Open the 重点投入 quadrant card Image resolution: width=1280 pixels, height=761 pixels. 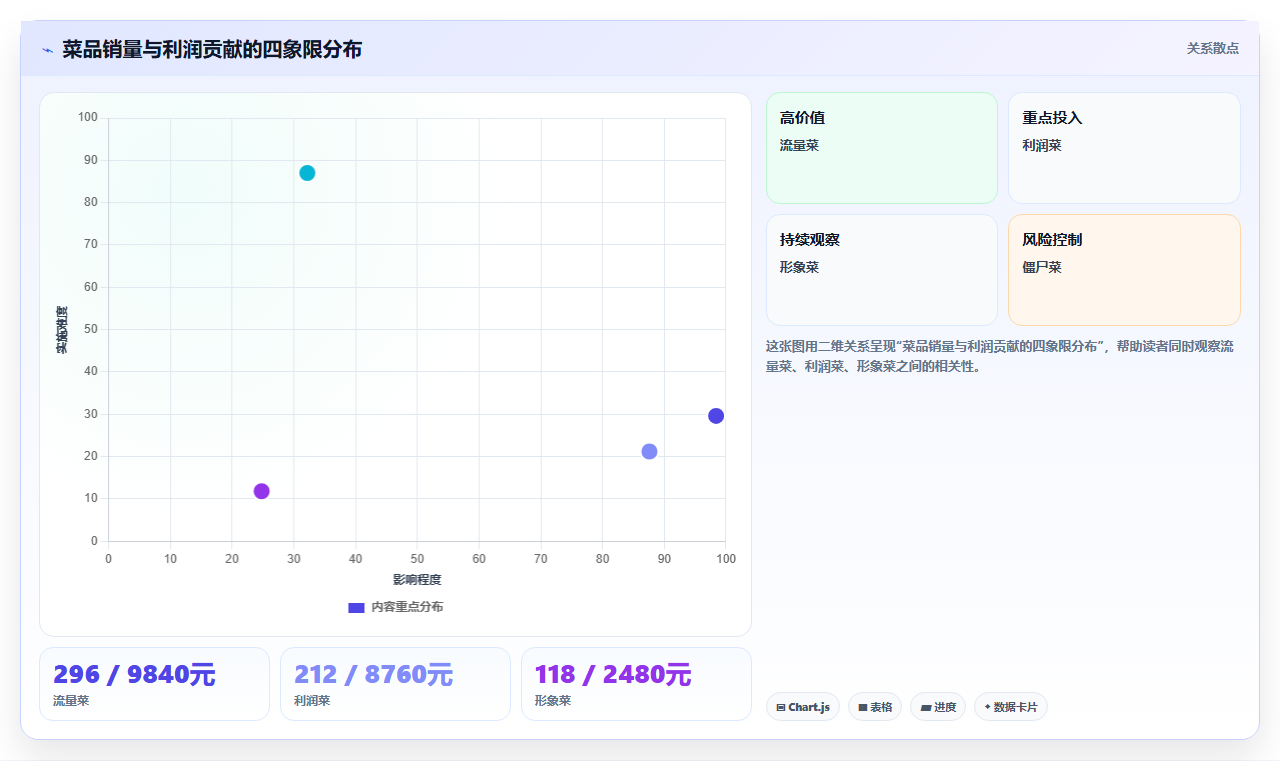coord(1124,148)
